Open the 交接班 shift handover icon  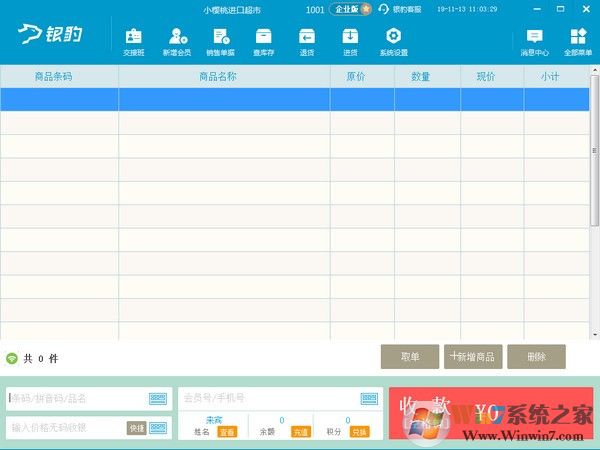(x=134, y=41)
